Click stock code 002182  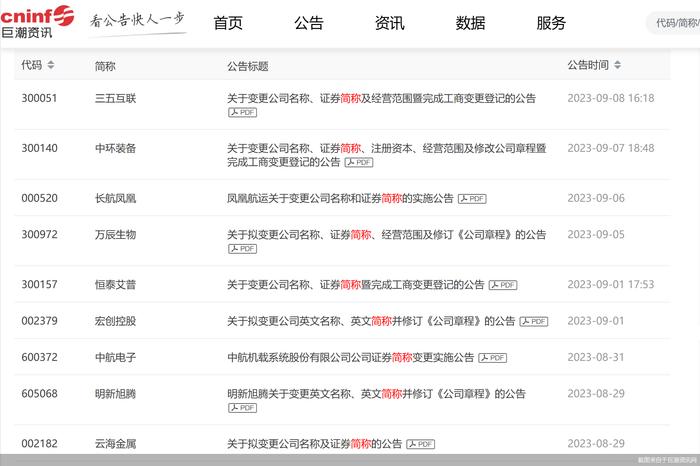39,444
